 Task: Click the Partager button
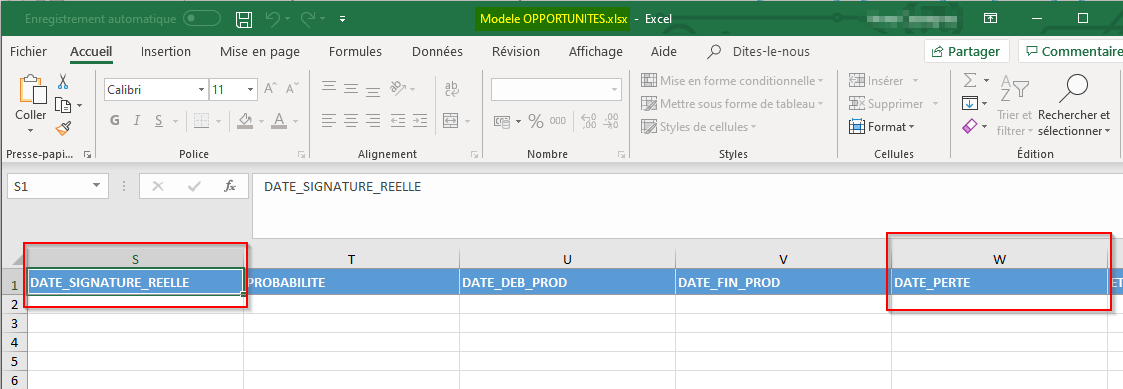tap(967, 52)
